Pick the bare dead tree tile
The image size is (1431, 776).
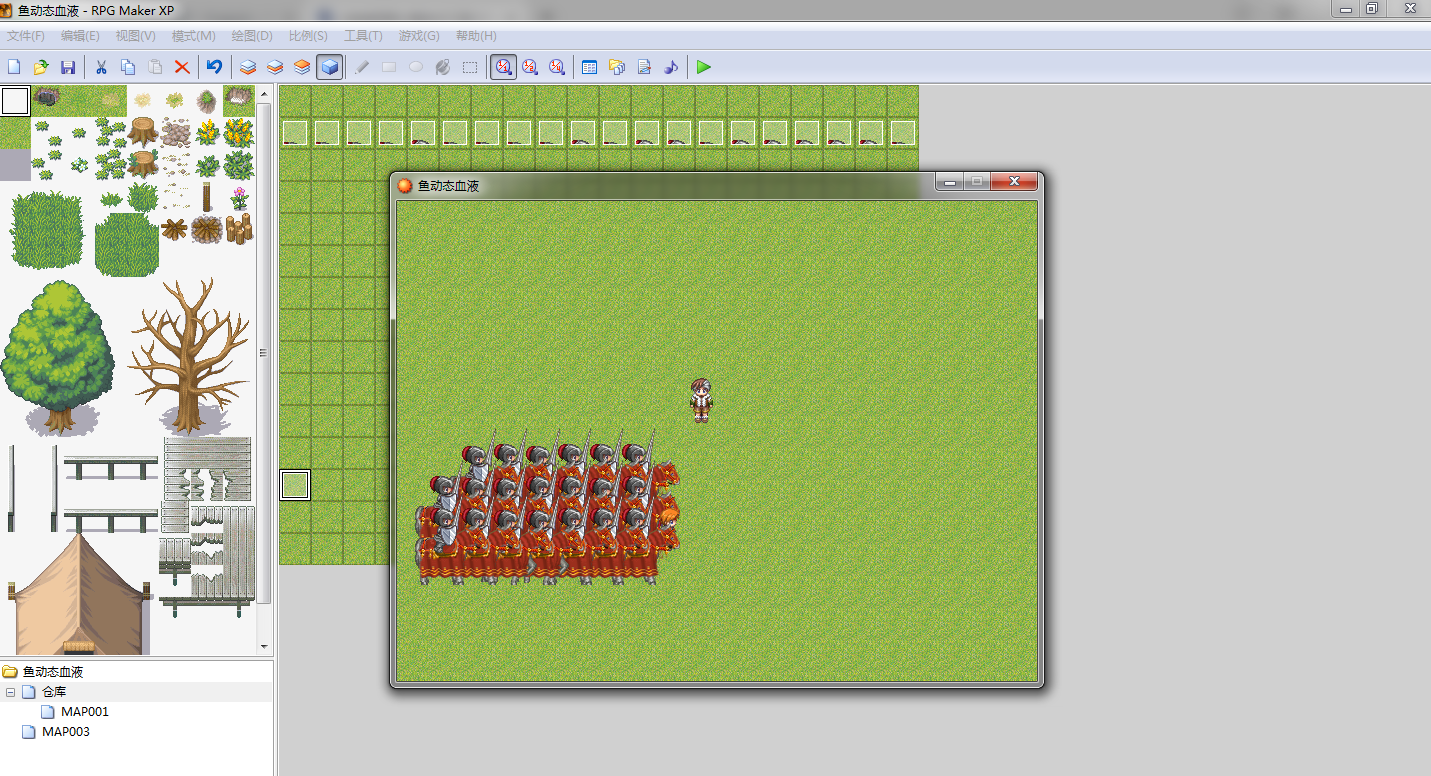pyautogui.click(x=188, y=355)
